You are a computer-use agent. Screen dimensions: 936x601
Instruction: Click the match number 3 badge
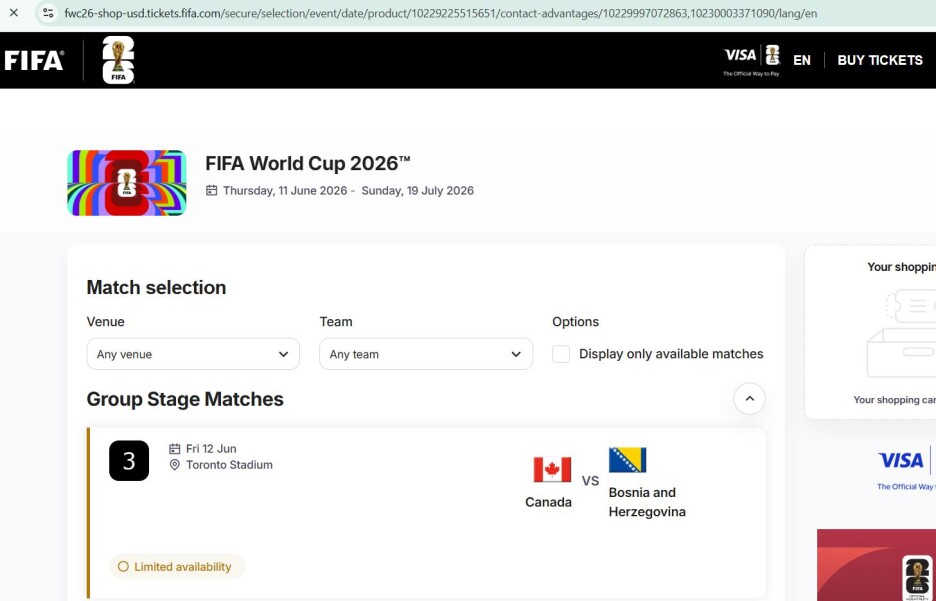(129, 461)
